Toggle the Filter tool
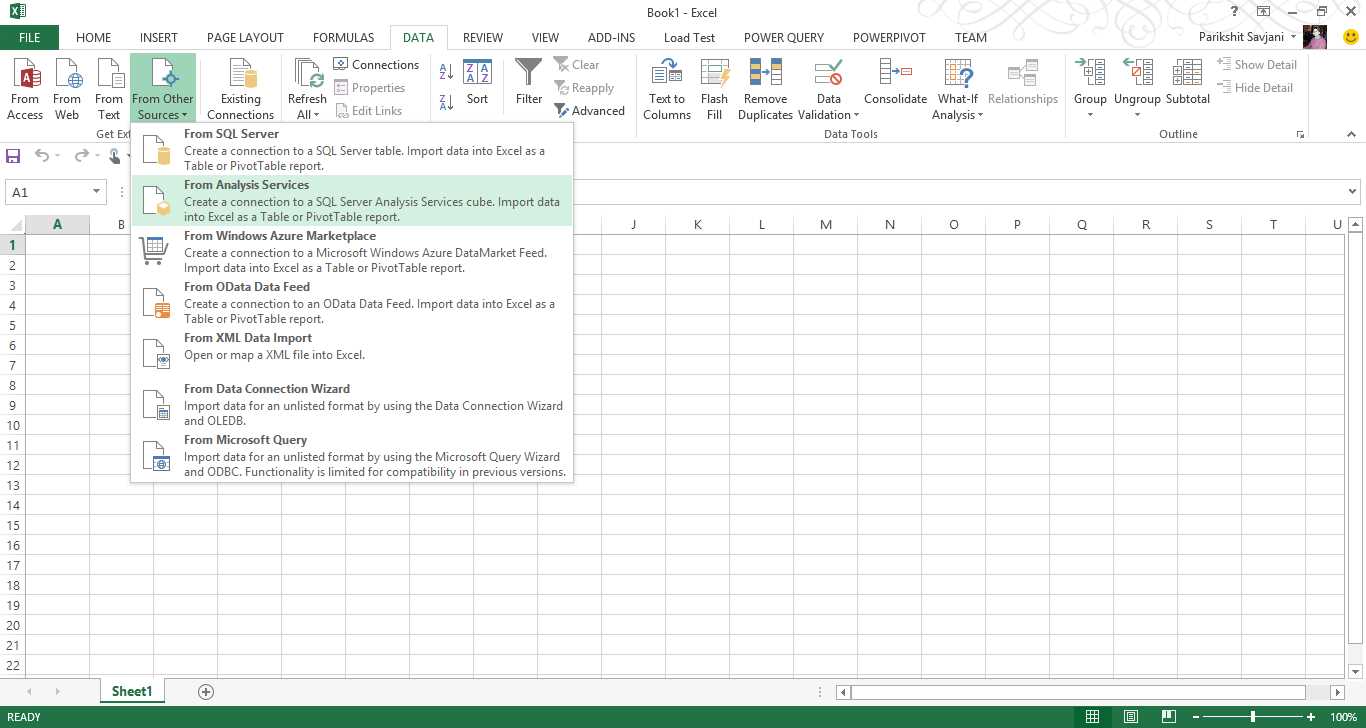The width and height of the screenshot is (1366, 728). (x=528, y=88)
